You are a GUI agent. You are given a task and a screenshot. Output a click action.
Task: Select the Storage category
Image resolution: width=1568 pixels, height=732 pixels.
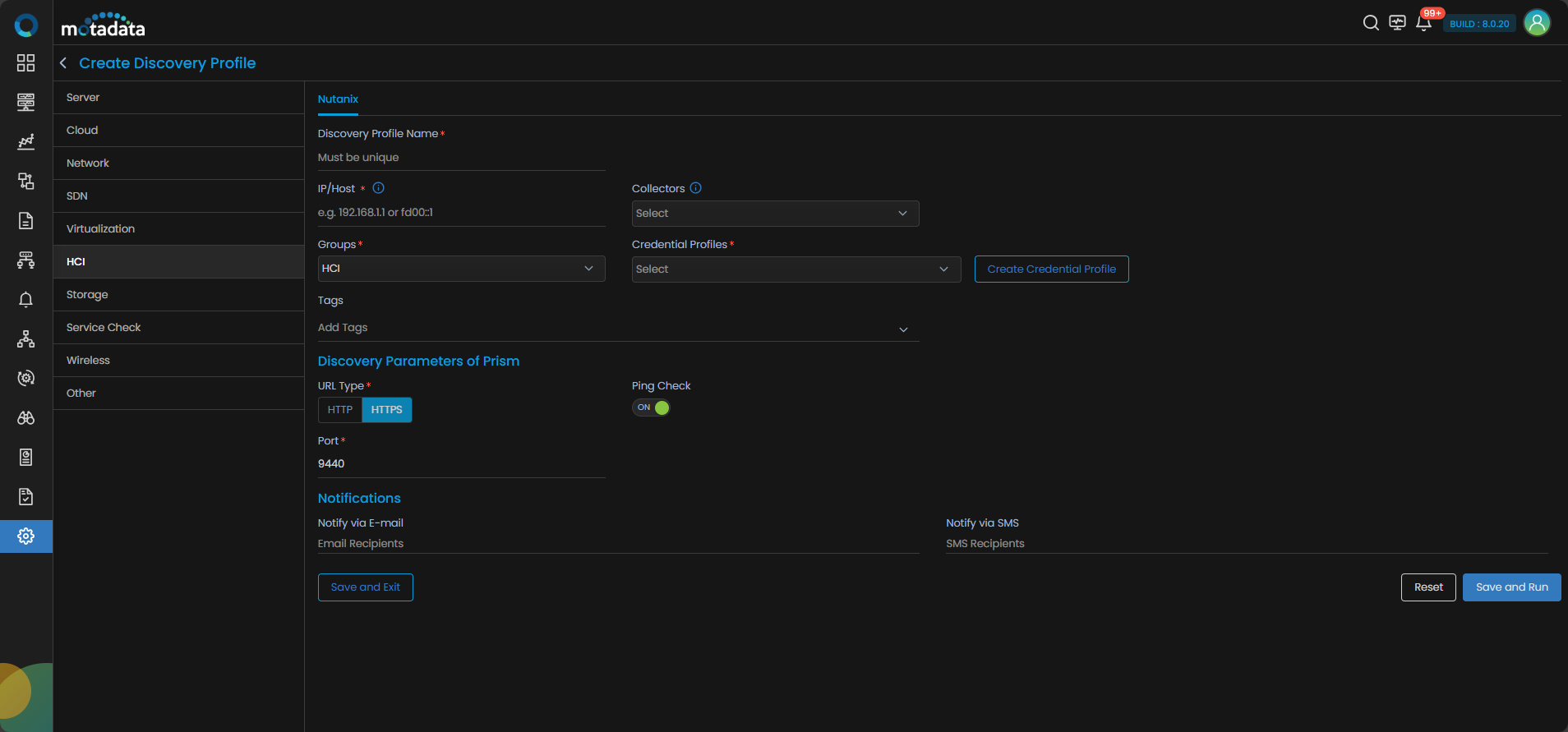click(x=178, y=295)
